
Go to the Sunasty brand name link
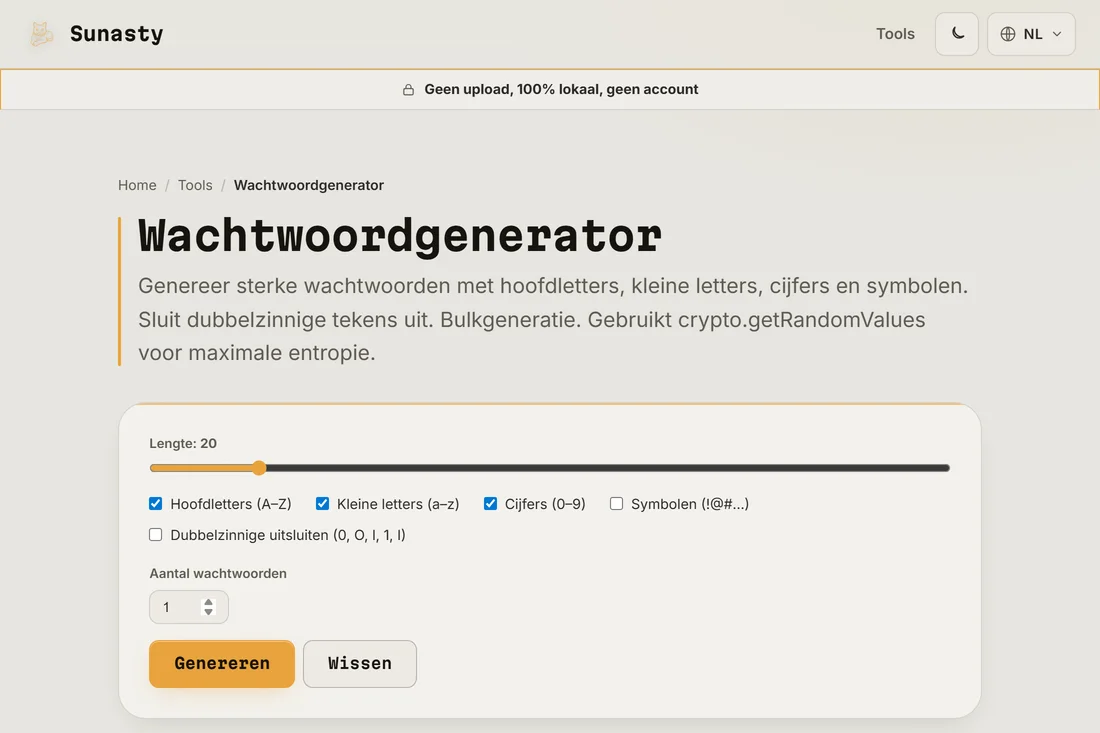pos(116,34)
